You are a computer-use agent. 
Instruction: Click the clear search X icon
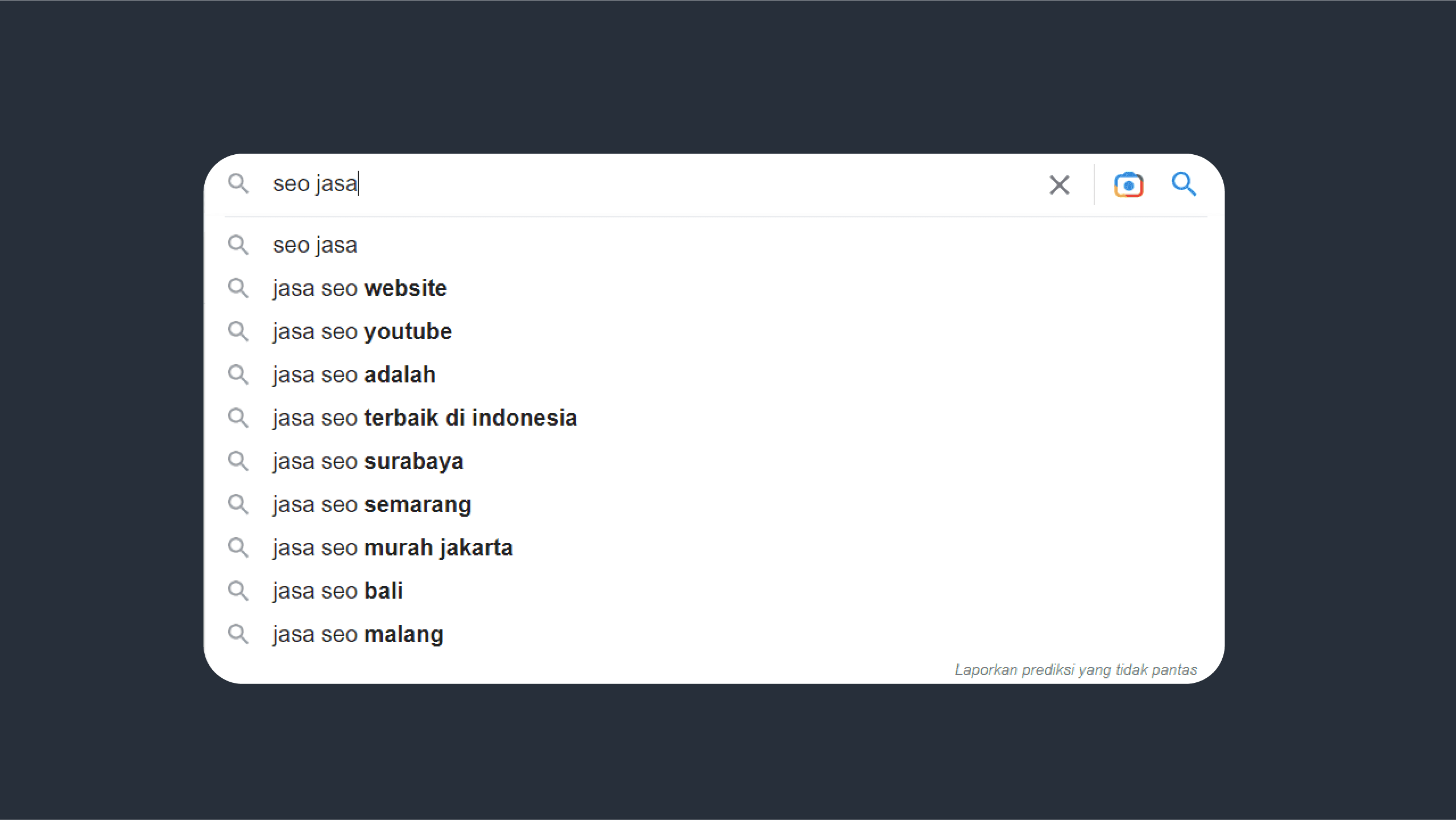pos(1059,185)
